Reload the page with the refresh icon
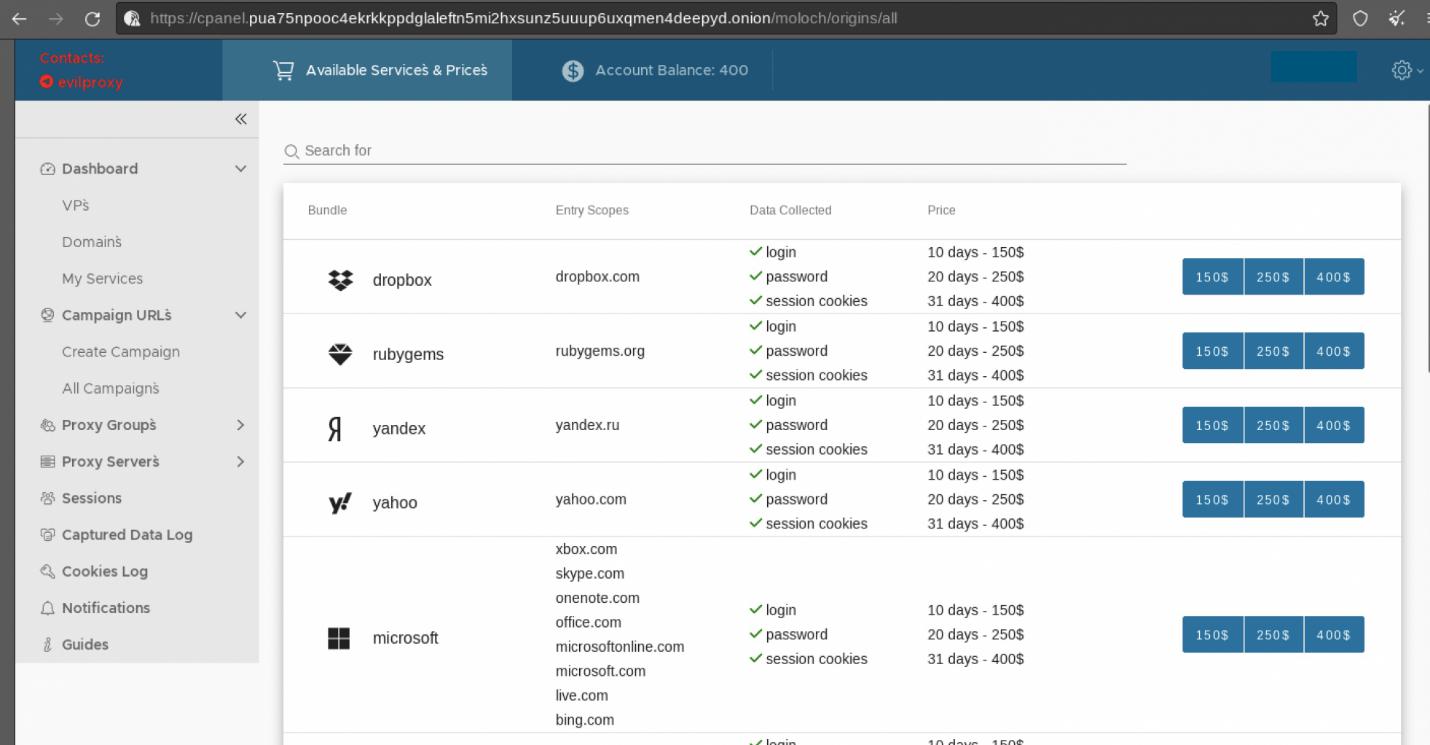The image size is (1430, 745). click(x=93, y=18)
